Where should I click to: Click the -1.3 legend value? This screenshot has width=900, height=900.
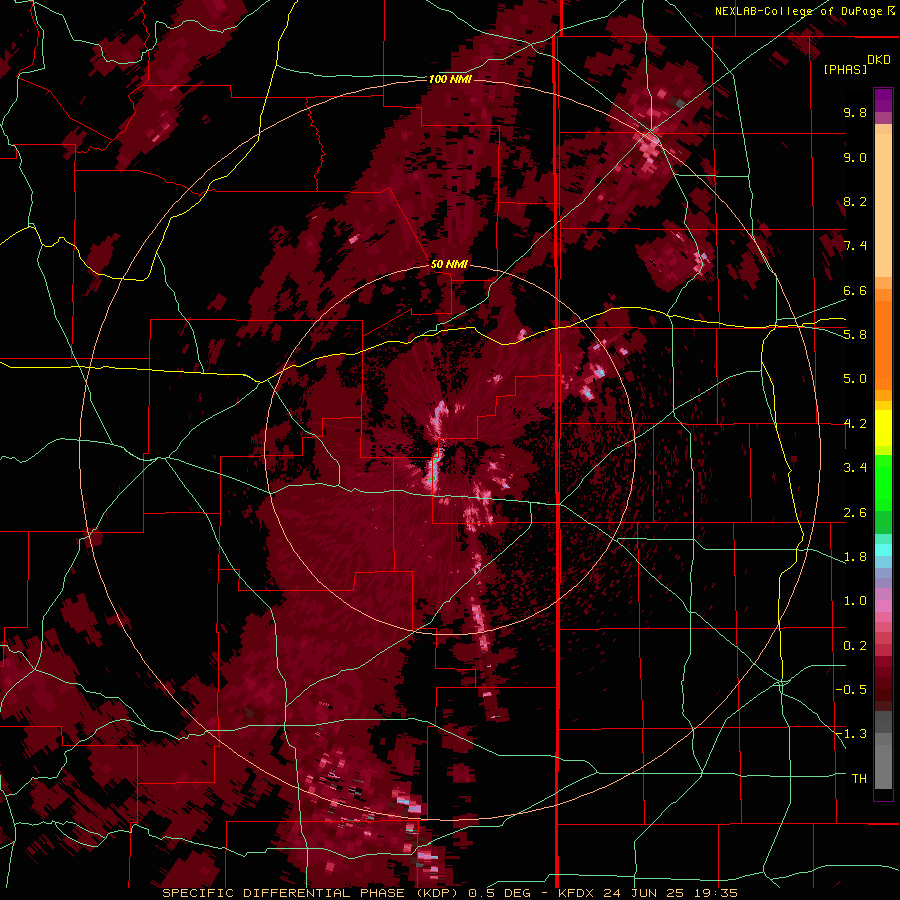click(851, 734)
